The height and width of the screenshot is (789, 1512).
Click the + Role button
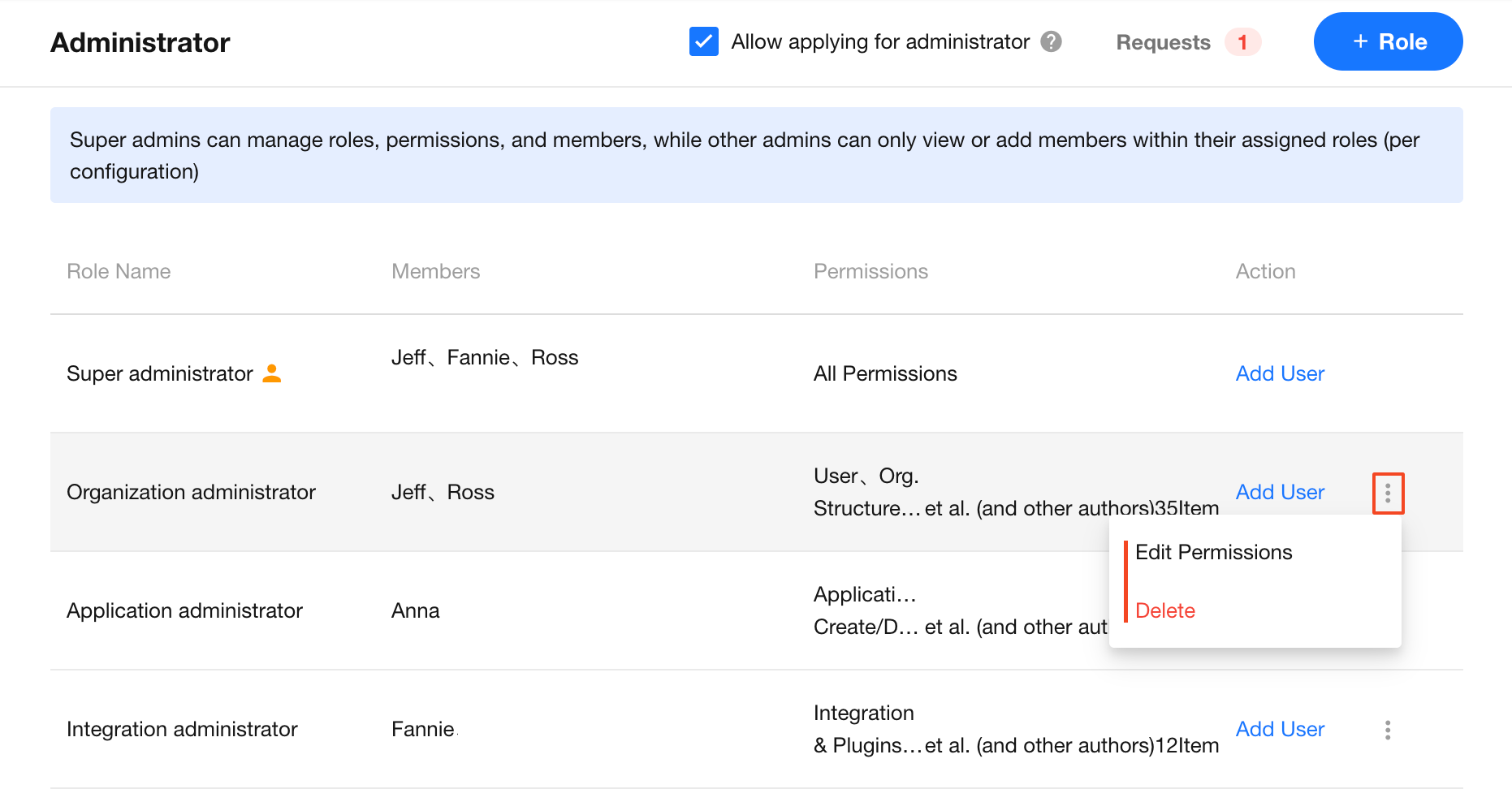(x=1388, y=41)
